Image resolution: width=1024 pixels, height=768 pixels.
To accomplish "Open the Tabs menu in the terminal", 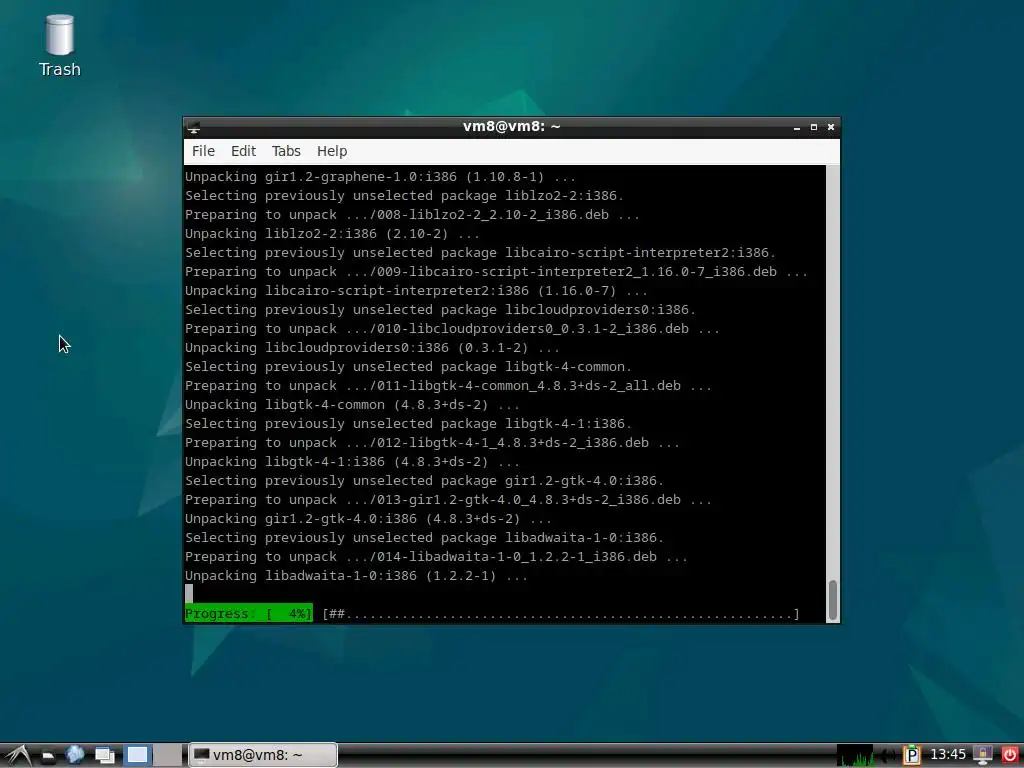I will [286, 151].
